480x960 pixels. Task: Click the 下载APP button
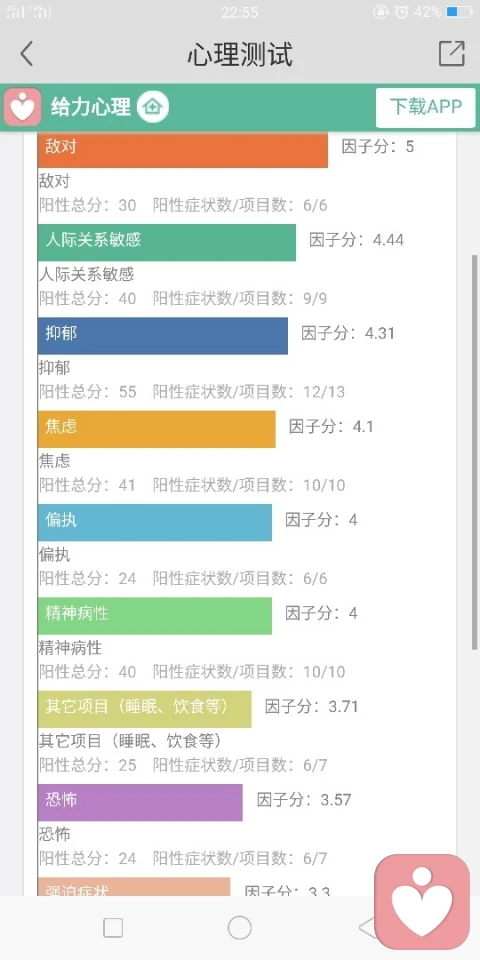pyautogui.click(x=426, y=107)
